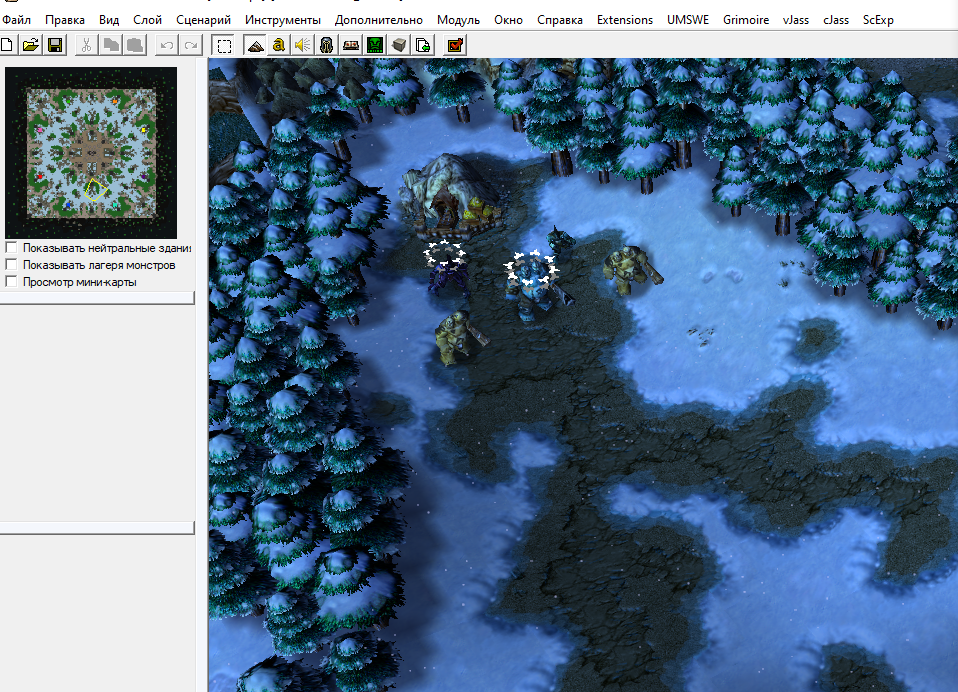Redo the last undone action
Image resolution: width=958 pixels, height=692 pixels.
(191, 45)
